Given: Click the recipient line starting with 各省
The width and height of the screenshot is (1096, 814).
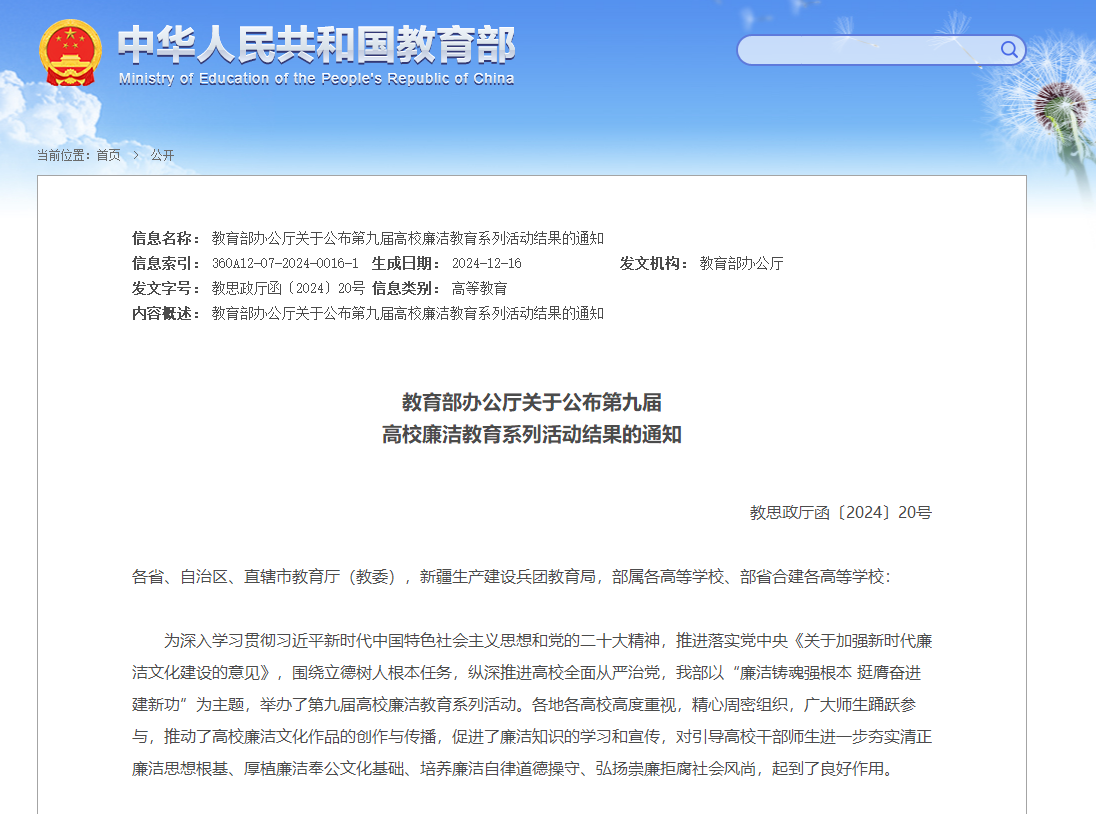Looking at the screenshot, I should pos(510,577).
